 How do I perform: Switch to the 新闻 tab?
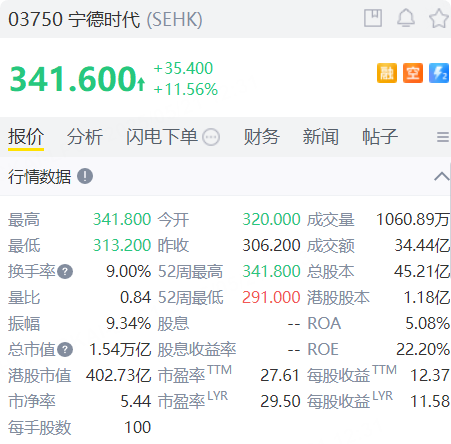tap(321, 137)
